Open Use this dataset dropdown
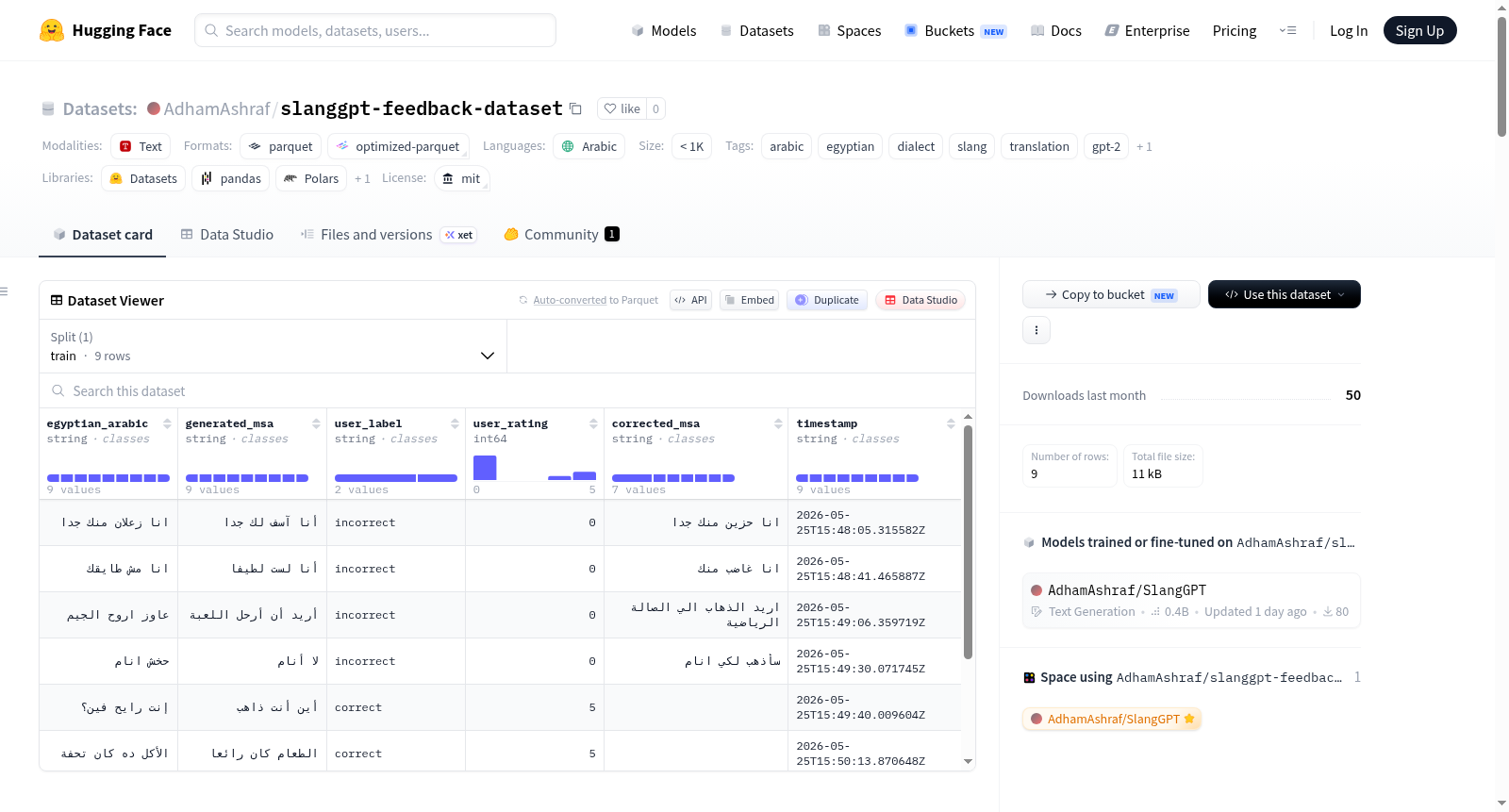The image size is (1509, 812). pos(1284,294)
